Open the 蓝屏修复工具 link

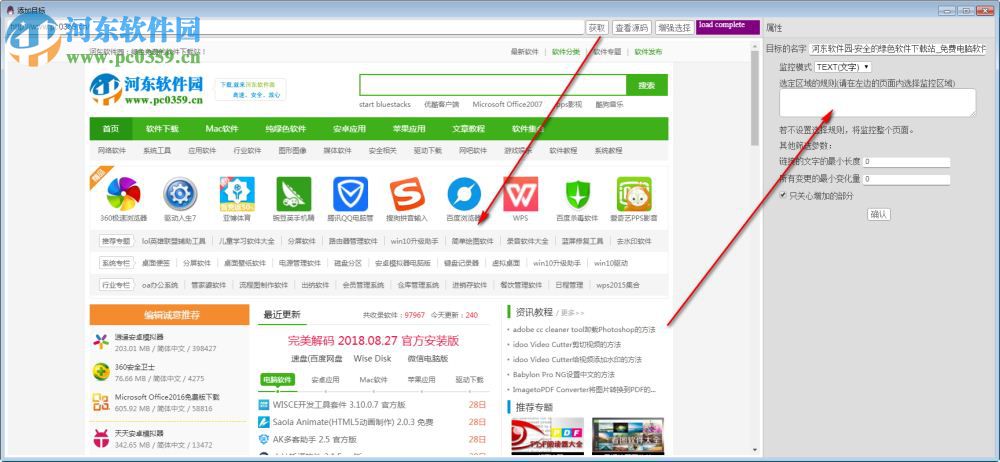click(x=582, y=241)
